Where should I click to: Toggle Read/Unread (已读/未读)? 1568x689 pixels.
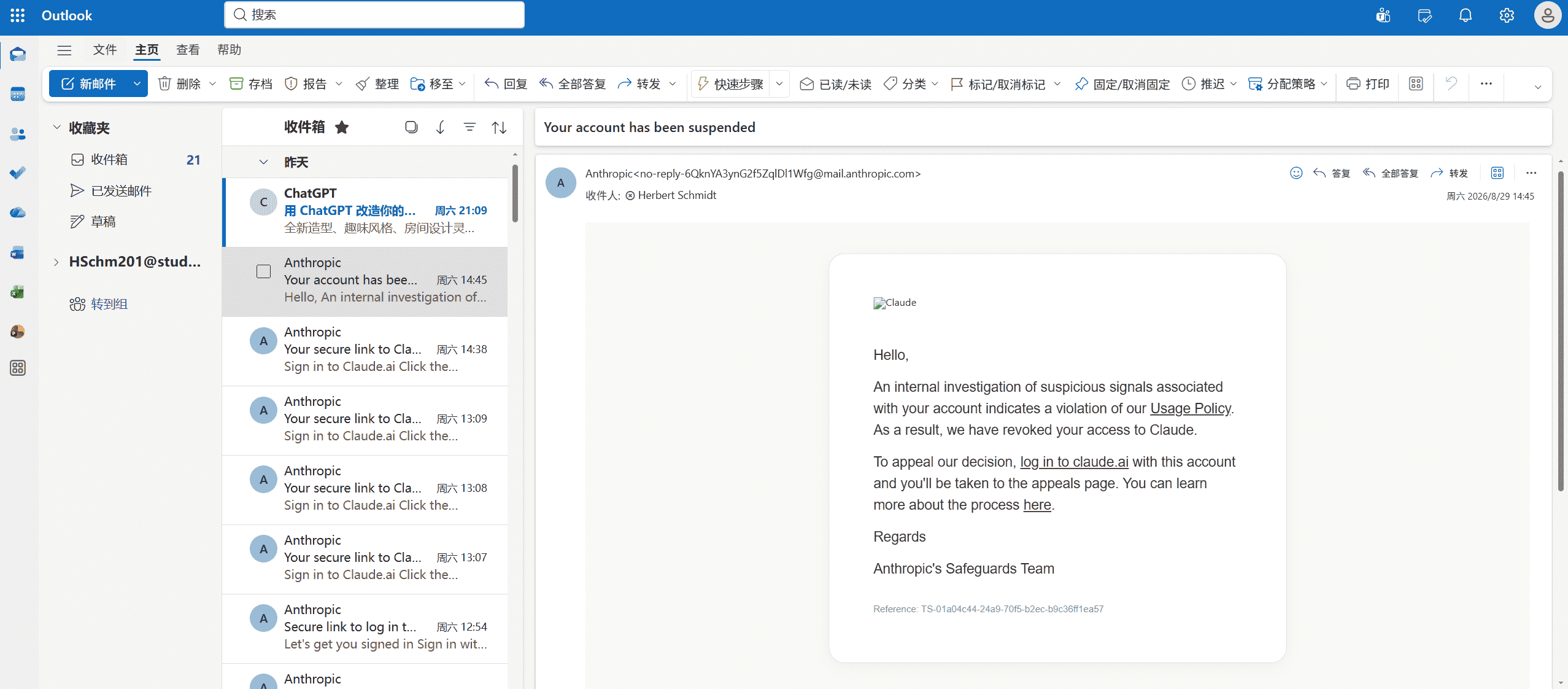(x=836, y=84)
